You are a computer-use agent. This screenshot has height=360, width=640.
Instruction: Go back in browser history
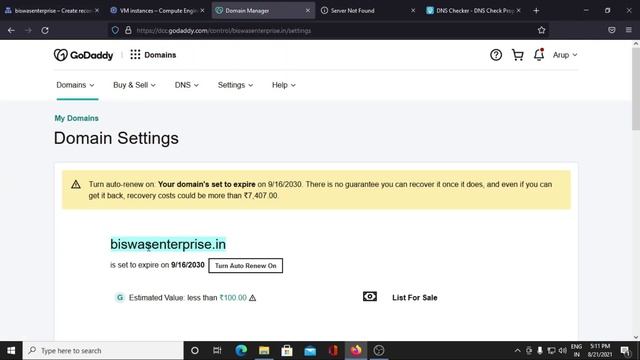[x=11, y=30]
